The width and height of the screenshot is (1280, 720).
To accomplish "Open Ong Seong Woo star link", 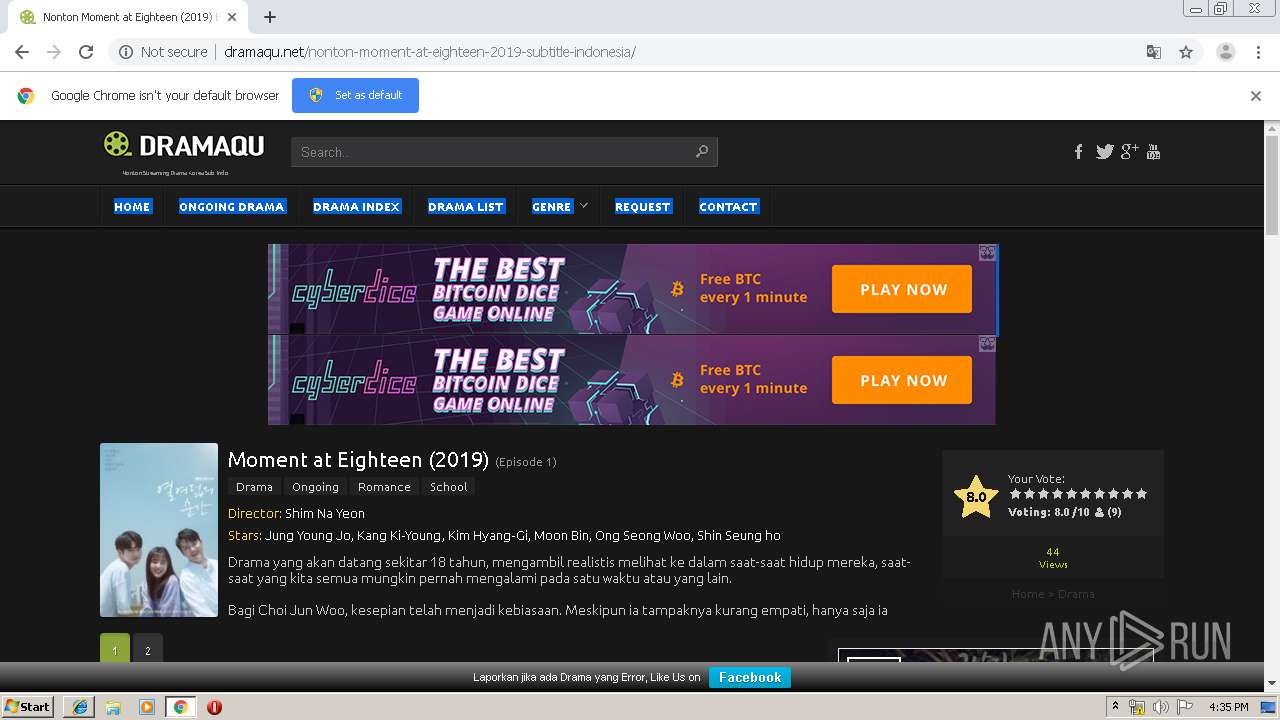I will [x=643, y=535].
